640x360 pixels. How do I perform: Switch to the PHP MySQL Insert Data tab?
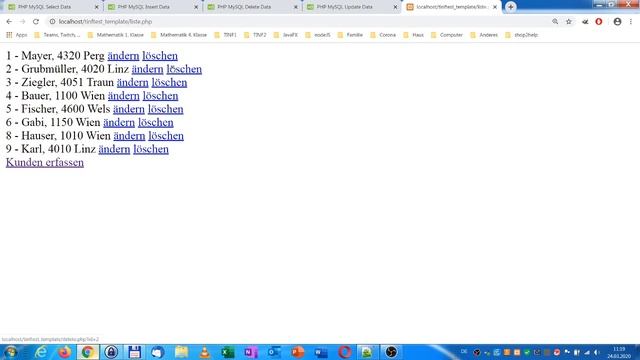click(152, 7)
